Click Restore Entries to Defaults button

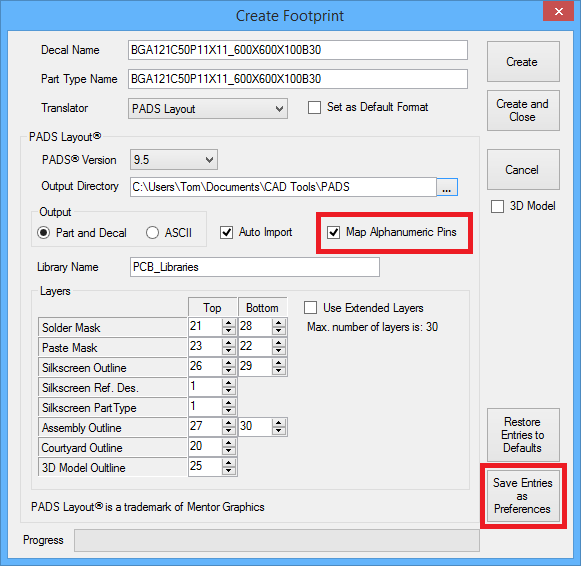coord(523,435)
